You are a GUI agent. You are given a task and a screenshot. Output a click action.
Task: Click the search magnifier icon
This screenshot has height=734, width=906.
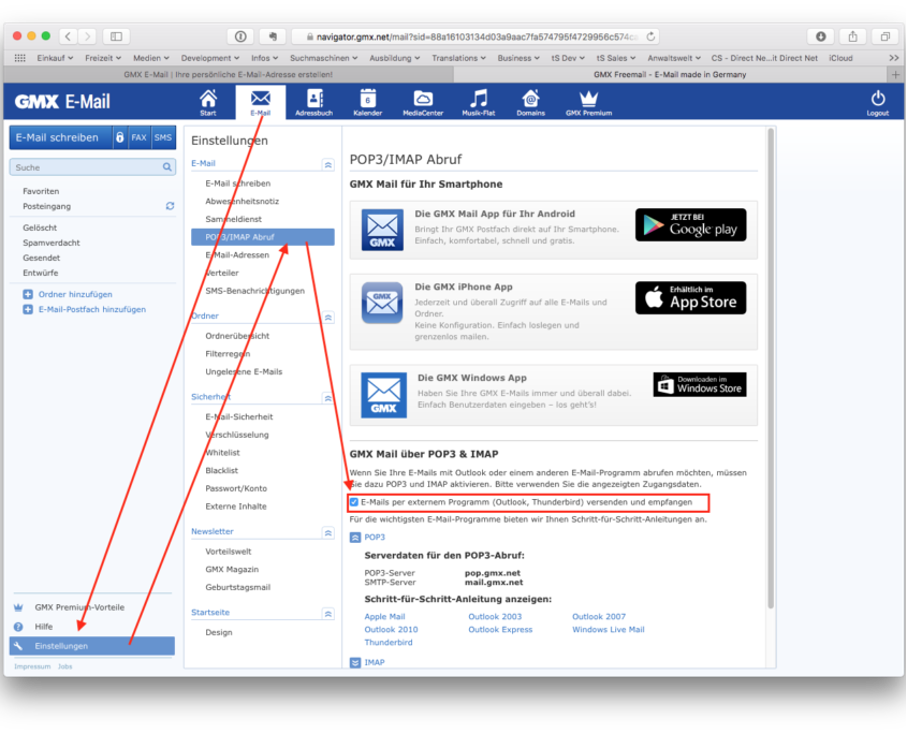click(167, 167)
